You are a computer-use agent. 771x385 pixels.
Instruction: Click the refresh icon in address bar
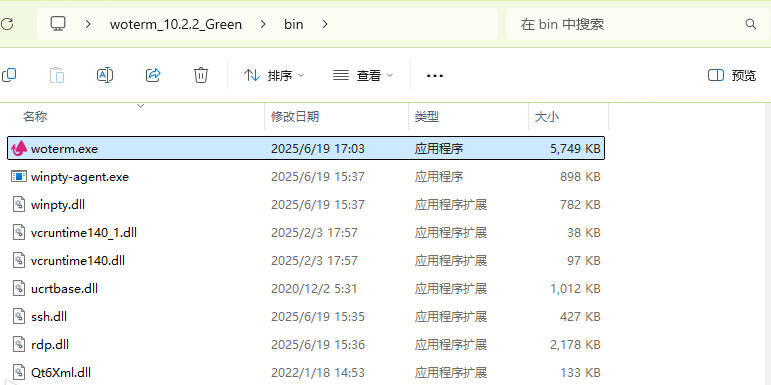tap(7, 24)
